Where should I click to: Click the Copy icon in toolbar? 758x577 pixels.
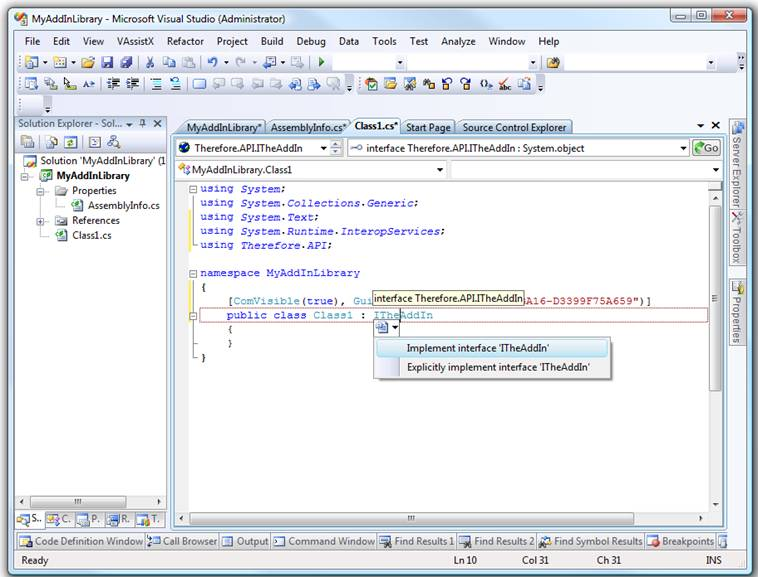[x=169, y=62]
